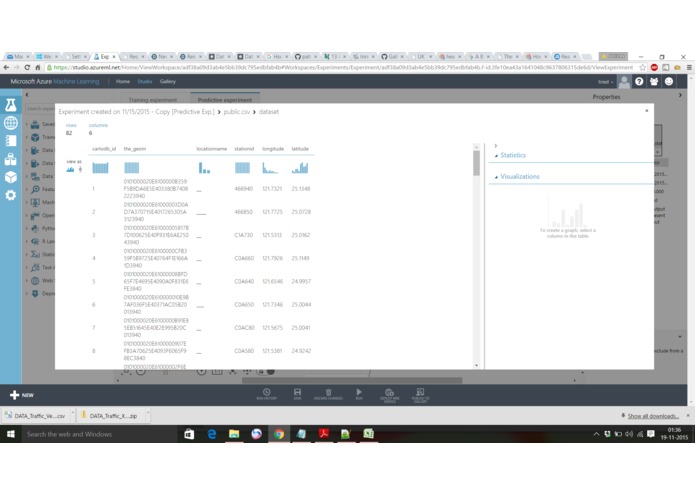Click the Search the web and Windows box
Viewport: 695px width, 494px height.
click(100, 434)
